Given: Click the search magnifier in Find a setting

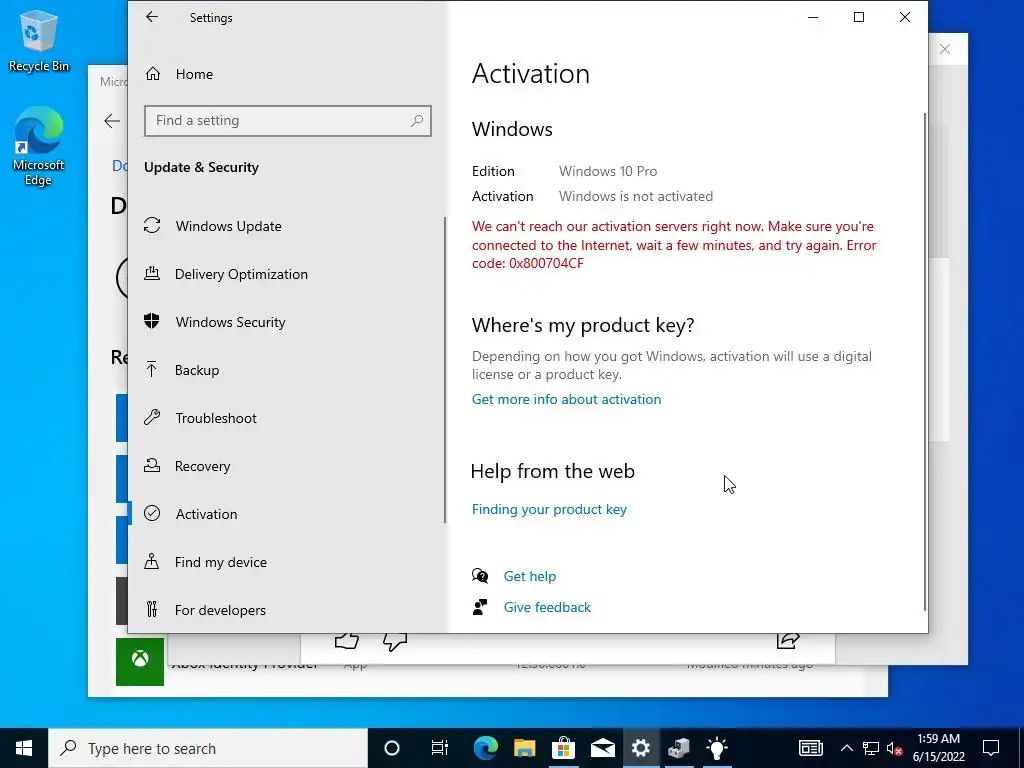Looking at the screenshot, I should click(417, 121).
